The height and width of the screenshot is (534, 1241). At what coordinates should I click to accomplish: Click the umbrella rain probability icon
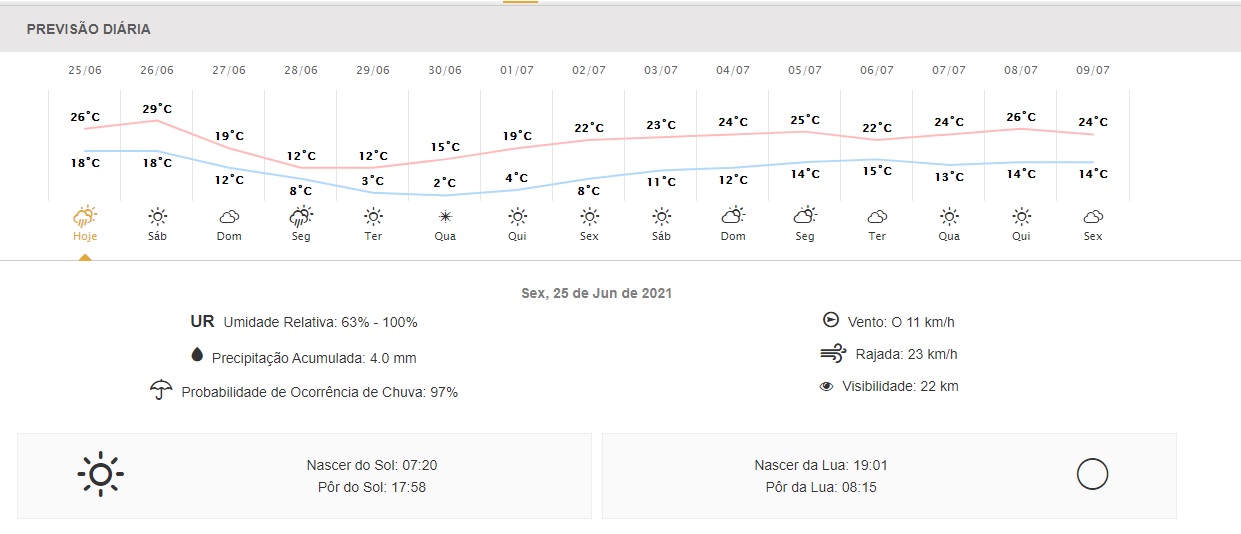click(161, 390)
